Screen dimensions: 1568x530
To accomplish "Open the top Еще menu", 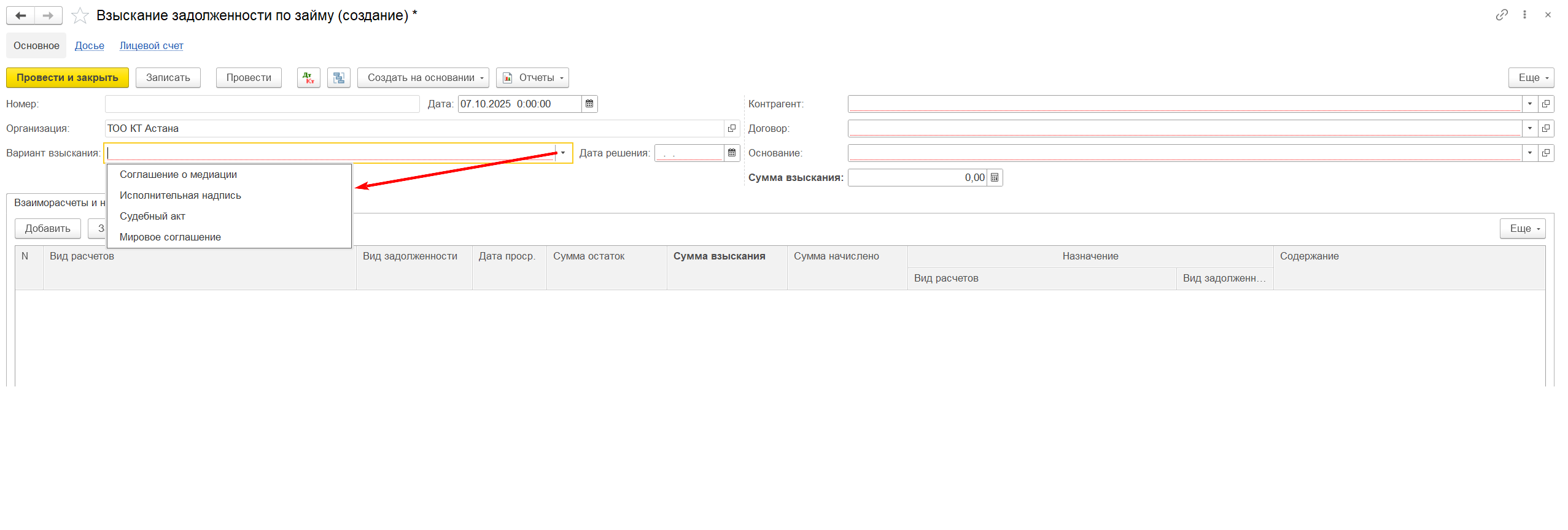I will coord(1531,78).
